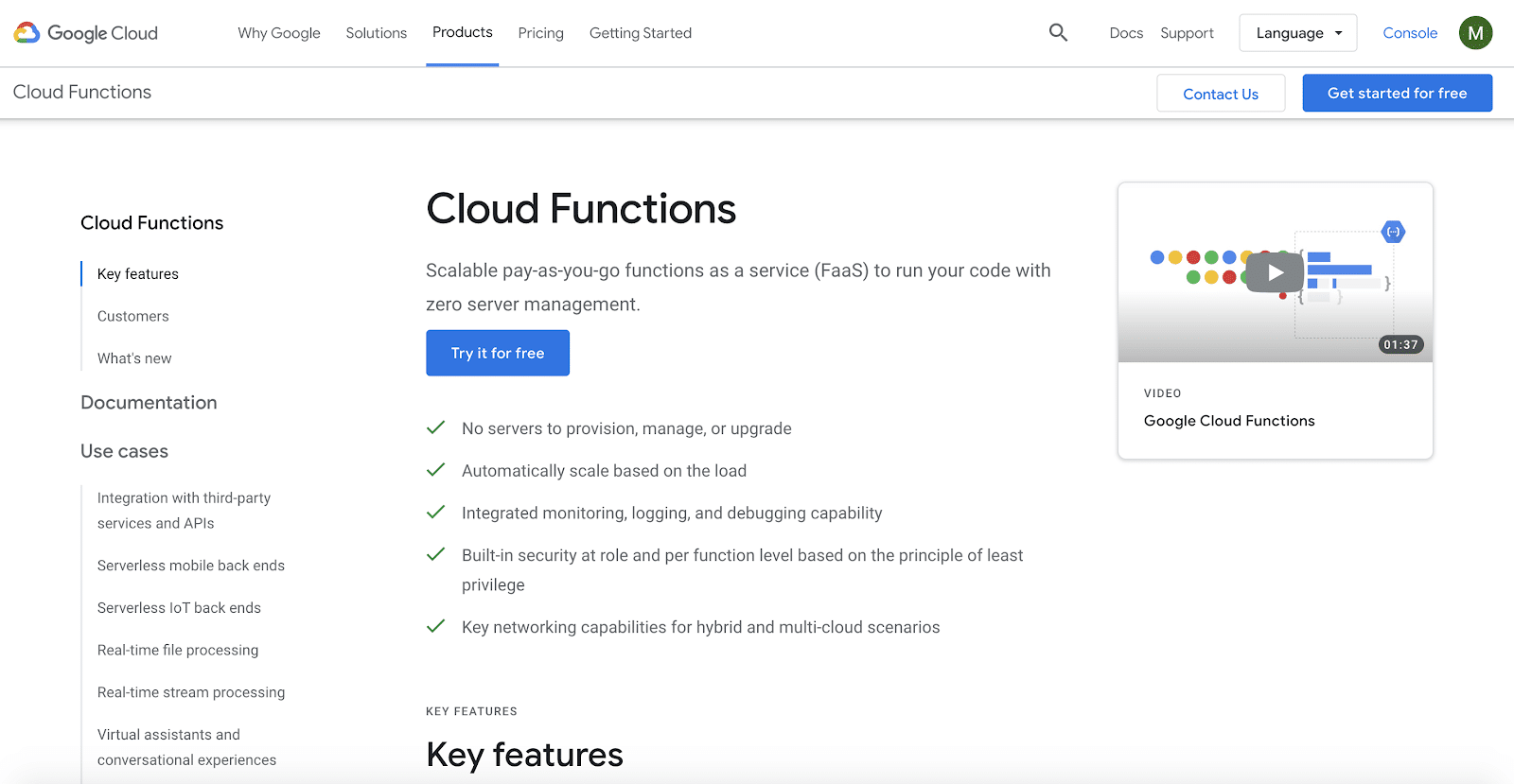Click the hexagonal Cloud Functions icon in the video thumbnail
The image size is (1514, 784).
point(1393,232)
